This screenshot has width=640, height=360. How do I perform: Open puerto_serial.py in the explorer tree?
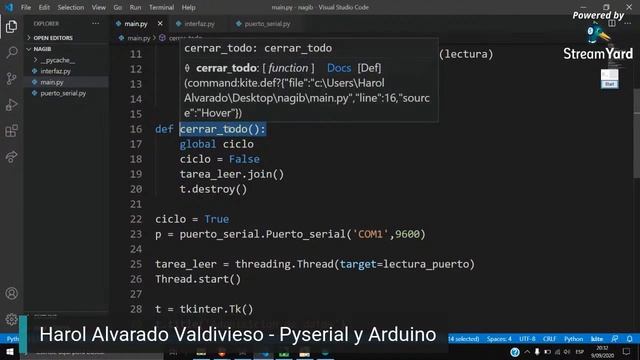[x=66, y=93]
